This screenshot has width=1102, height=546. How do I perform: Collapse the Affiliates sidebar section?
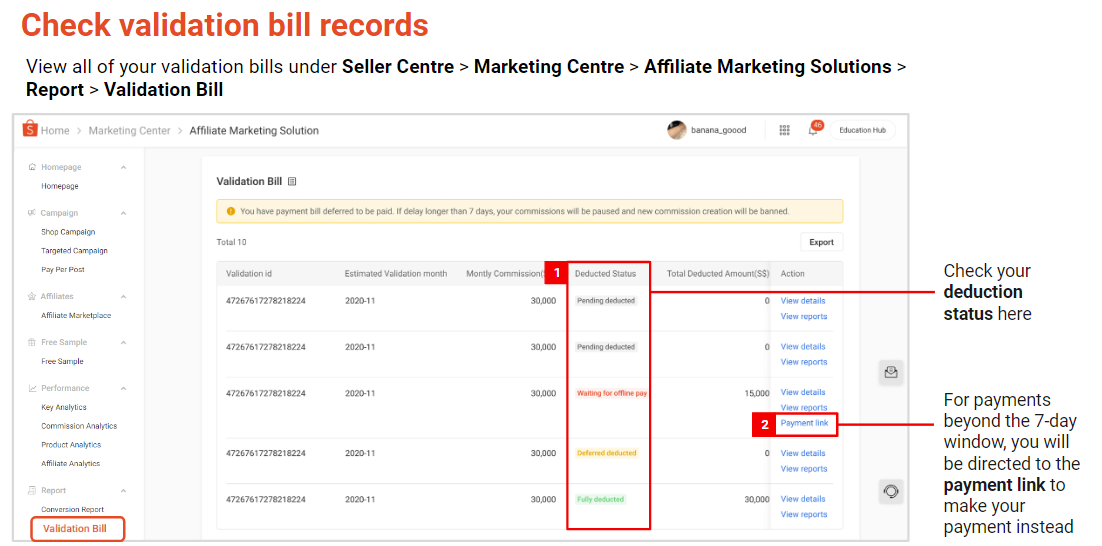[123, 297]
